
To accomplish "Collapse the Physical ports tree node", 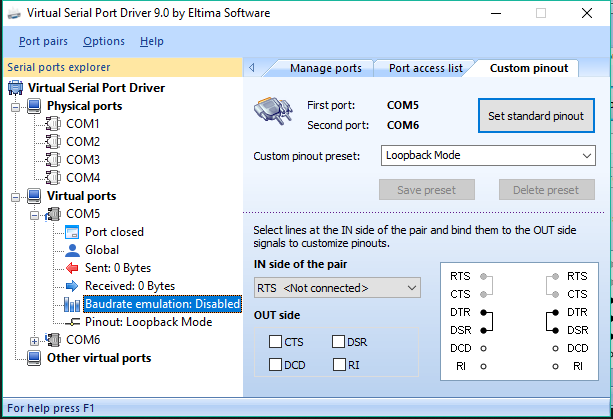I will click(16, 107).
